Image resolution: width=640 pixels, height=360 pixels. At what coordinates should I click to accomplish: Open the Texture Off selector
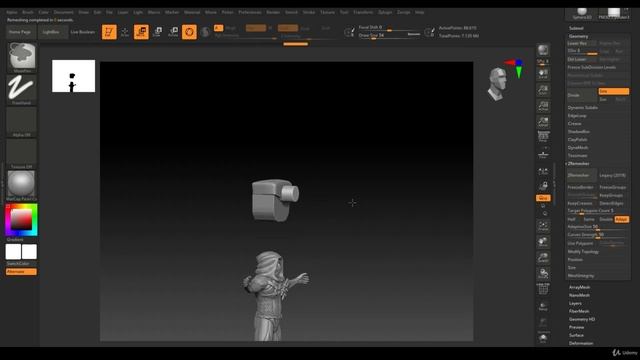point(22,153)
